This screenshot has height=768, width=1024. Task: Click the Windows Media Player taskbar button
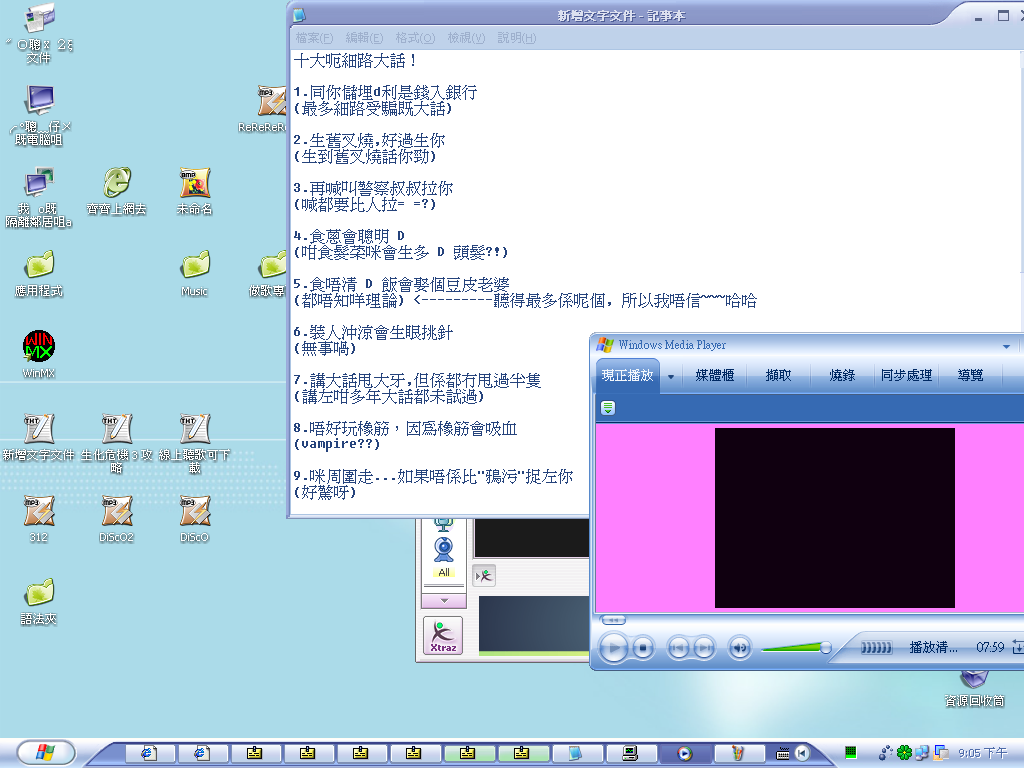point(684,753)
